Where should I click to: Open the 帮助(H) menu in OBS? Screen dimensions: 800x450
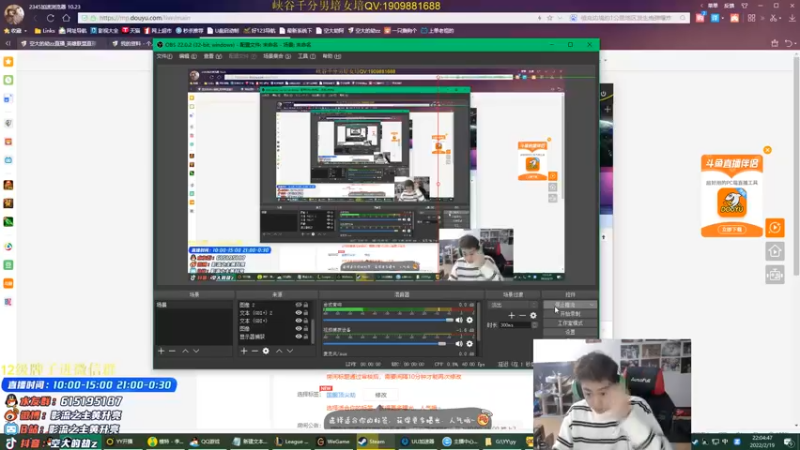pyautogui.click(x=332, y=56)
